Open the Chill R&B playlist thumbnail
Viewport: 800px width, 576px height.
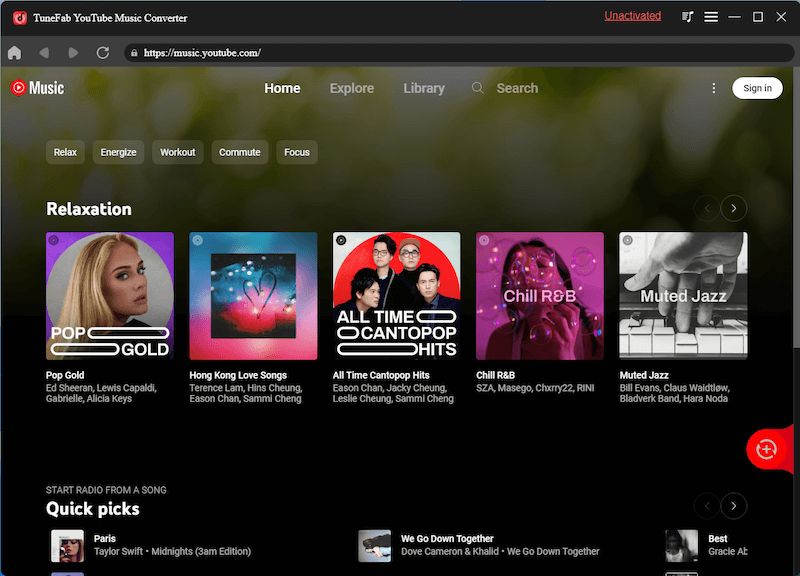540,296
